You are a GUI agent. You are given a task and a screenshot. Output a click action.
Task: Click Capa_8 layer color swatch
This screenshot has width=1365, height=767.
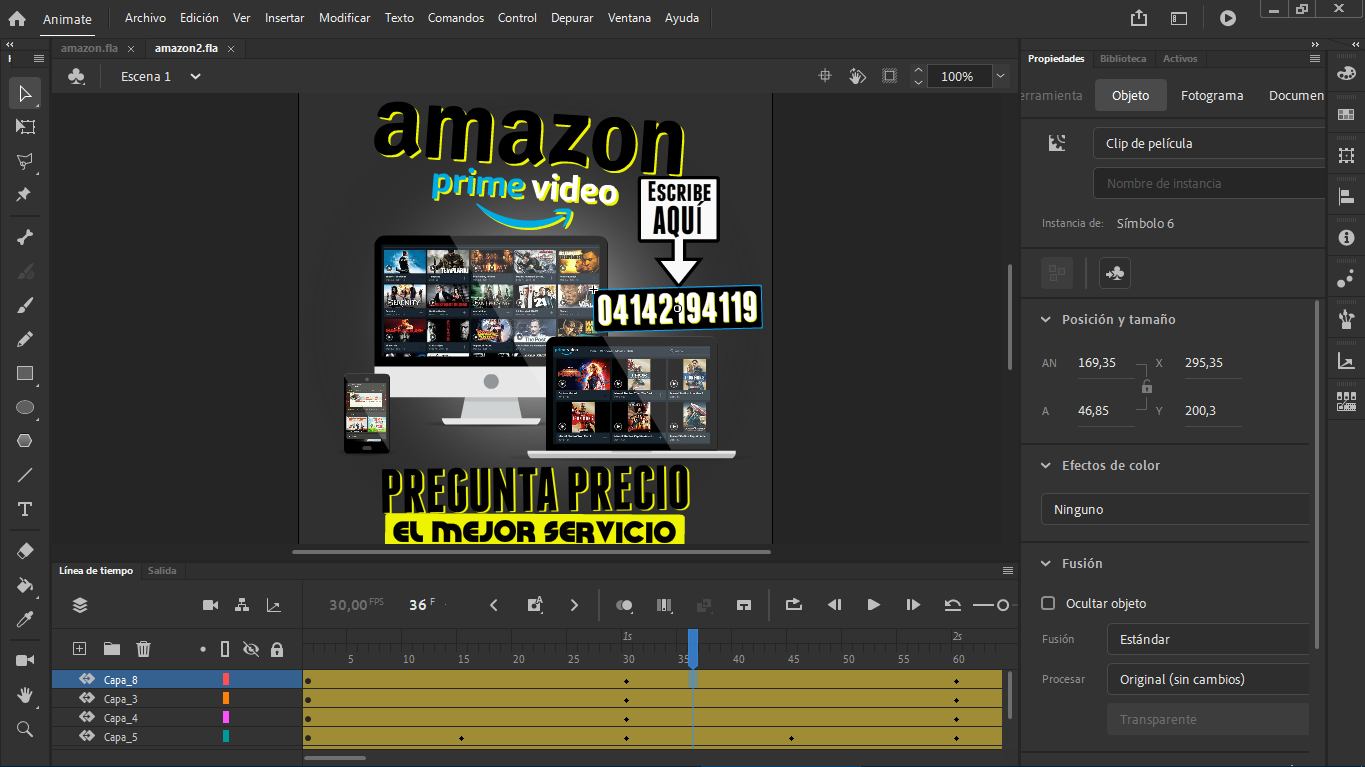tap(226, 680)
